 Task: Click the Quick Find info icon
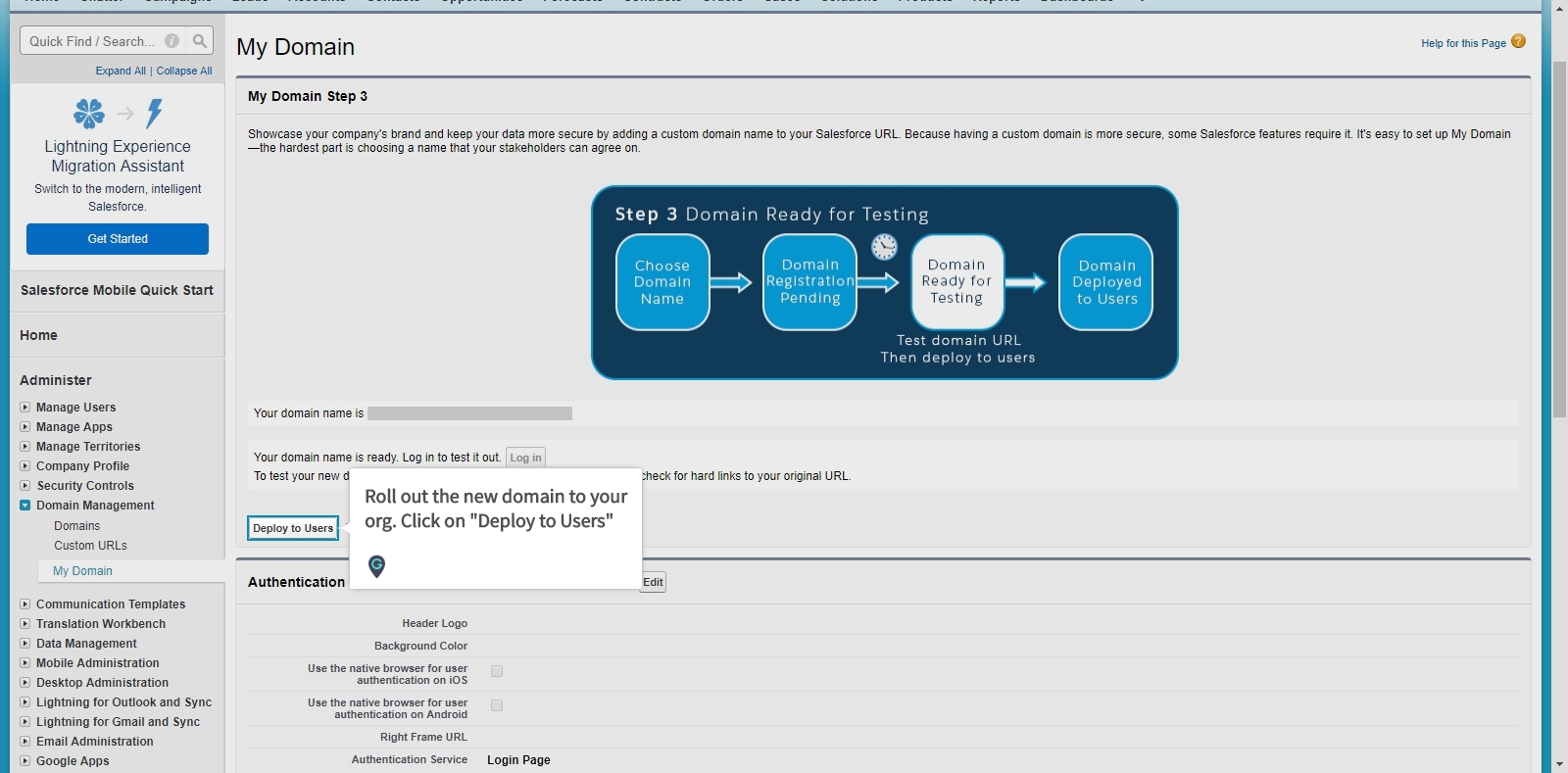(171, 41)
